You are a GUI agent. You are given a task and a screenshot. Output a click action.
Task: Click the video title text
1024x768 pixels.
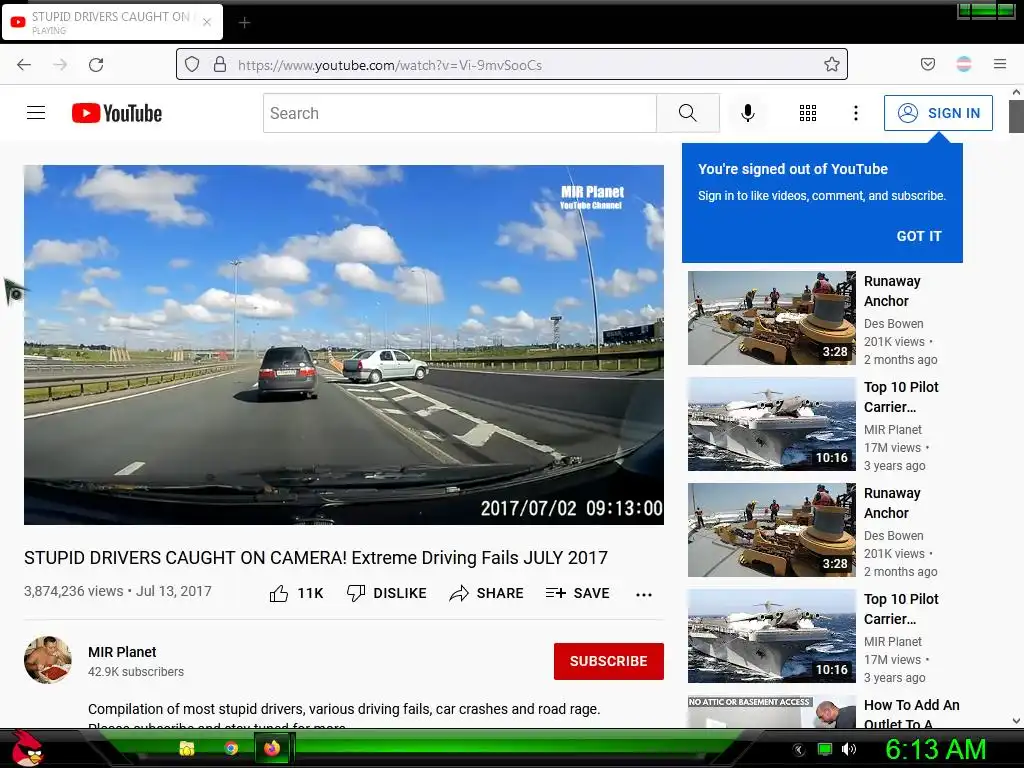click(x=316, y=558)
